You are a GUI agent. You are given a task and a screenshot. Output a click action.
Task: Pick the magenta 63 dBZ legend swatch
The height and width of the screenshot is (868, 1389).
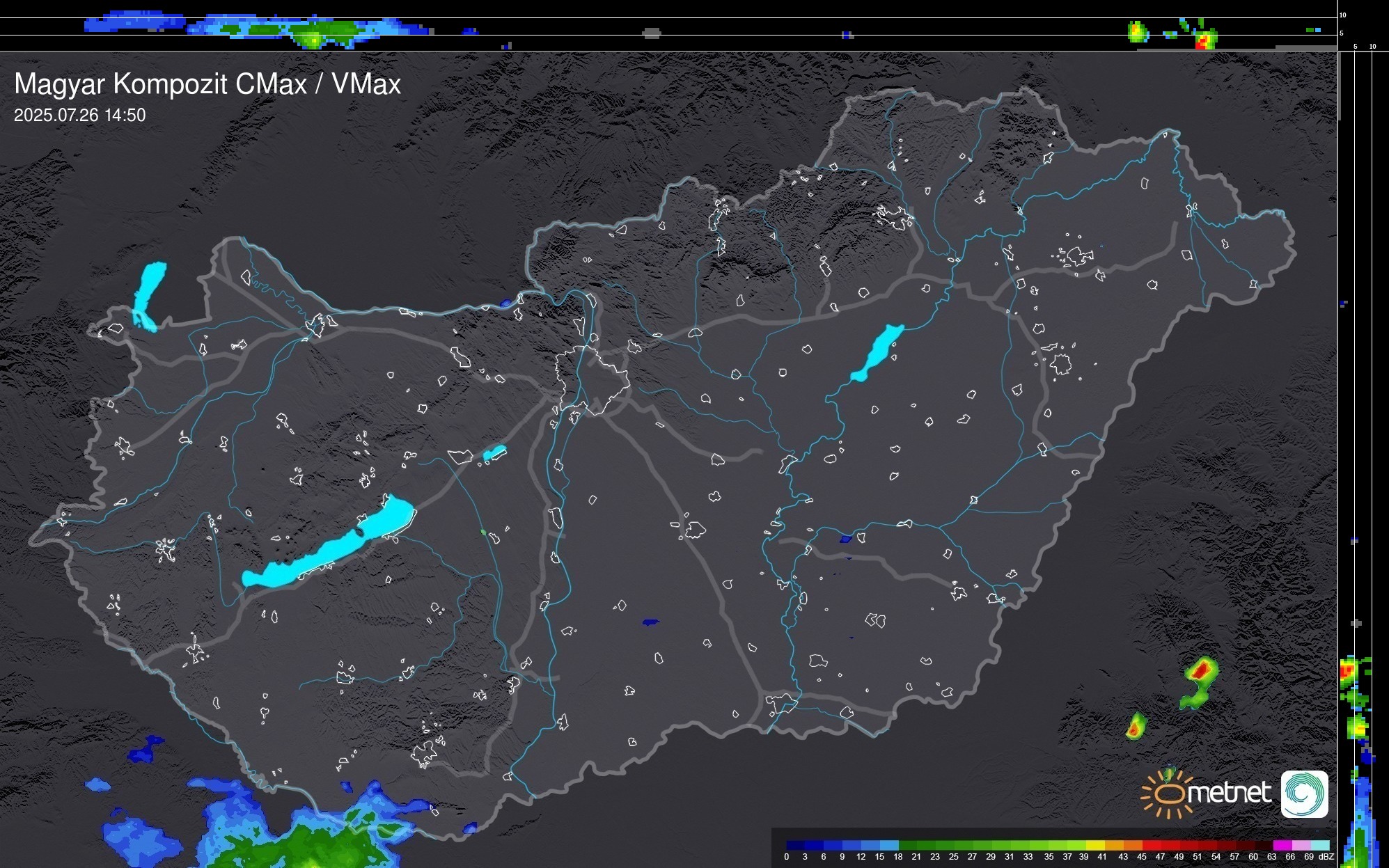tap(1282, 845)
